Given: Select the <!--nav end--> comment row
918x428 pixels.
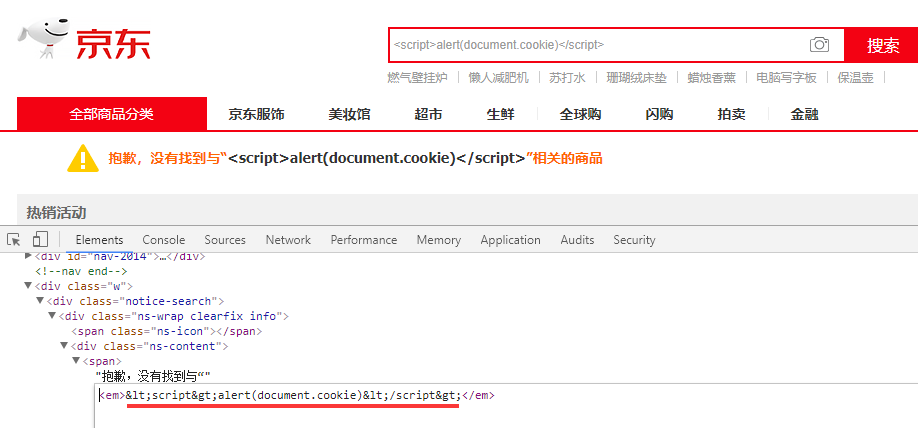Looking at the screenshot, I should coord(81,271).
